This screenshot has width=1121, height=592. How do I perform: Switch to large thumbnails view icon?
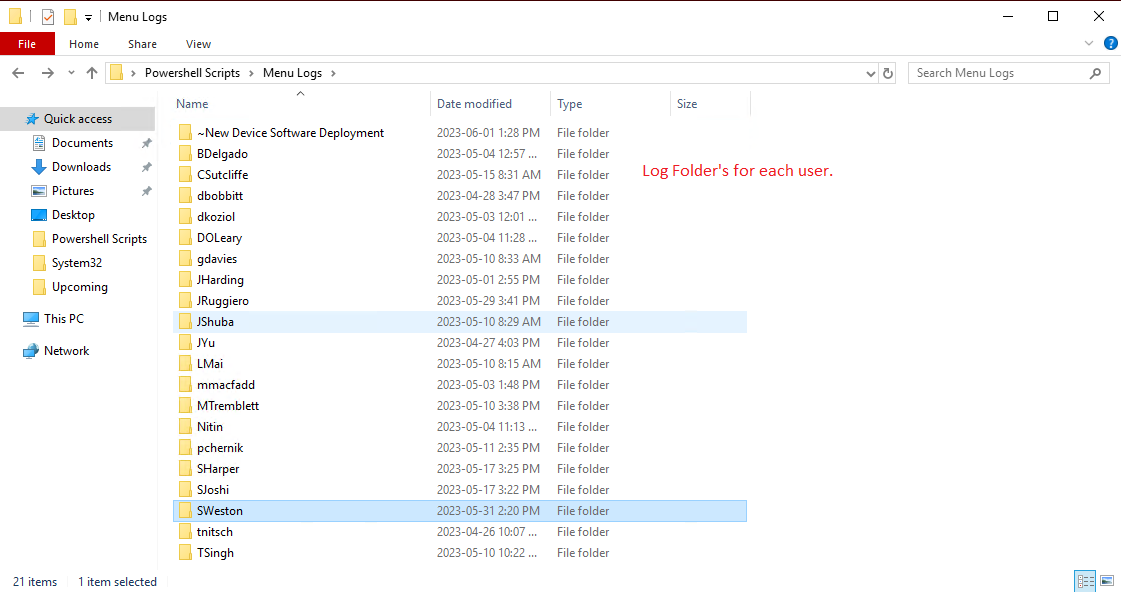click(1106, 580)
